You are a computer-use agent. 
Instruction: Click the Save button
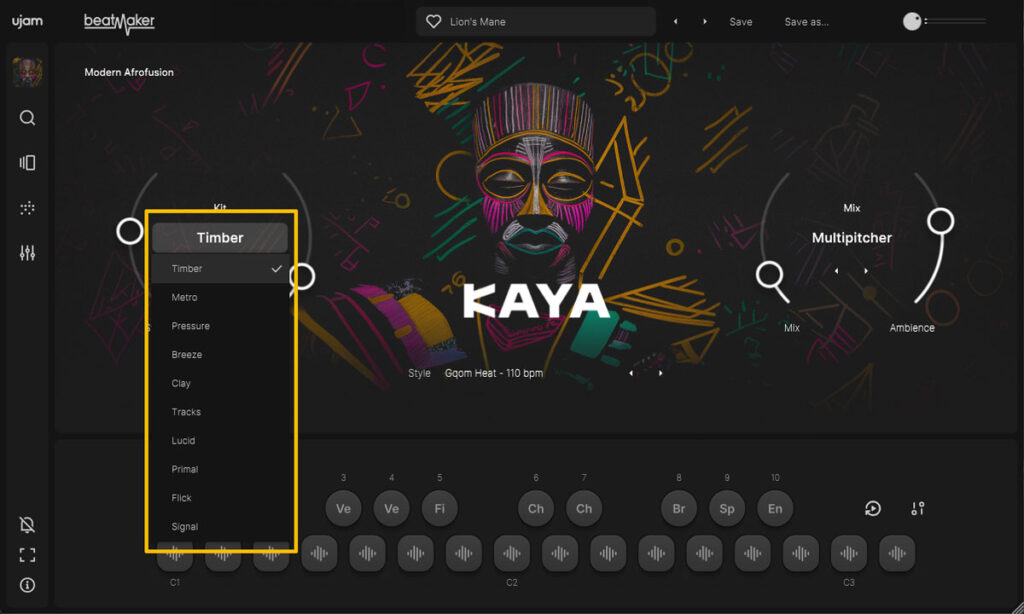pyautogui.click(x=741, y=22)
